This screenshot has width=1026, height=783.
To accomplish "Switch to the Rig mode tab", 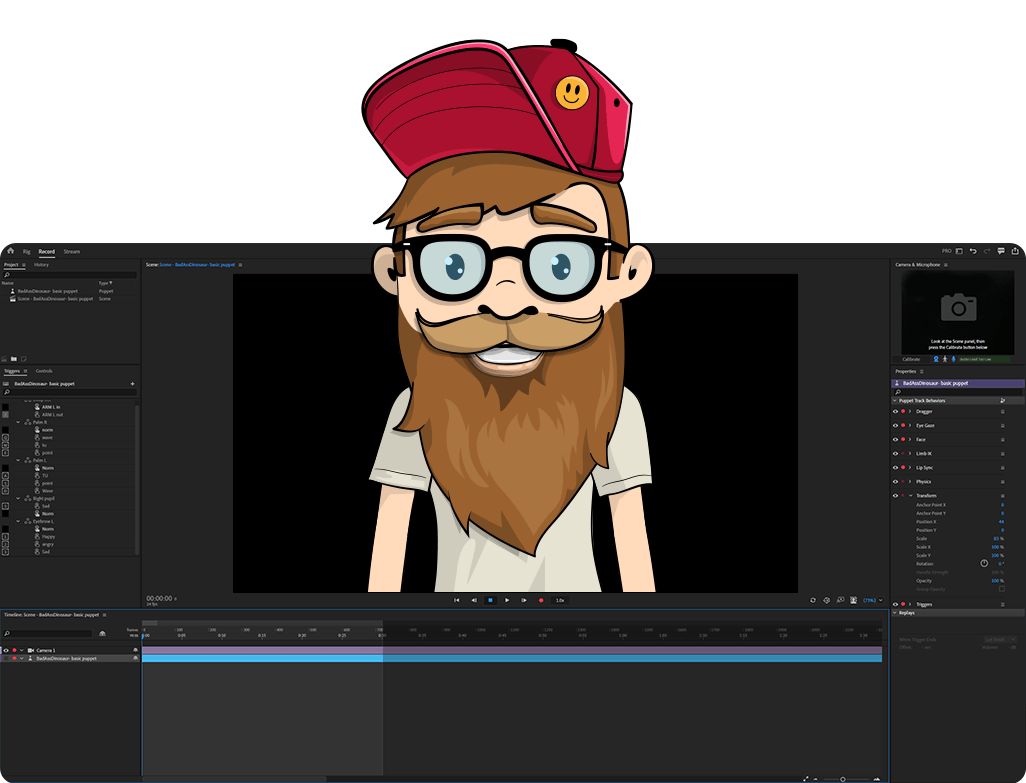I will (x=27, y=251).
